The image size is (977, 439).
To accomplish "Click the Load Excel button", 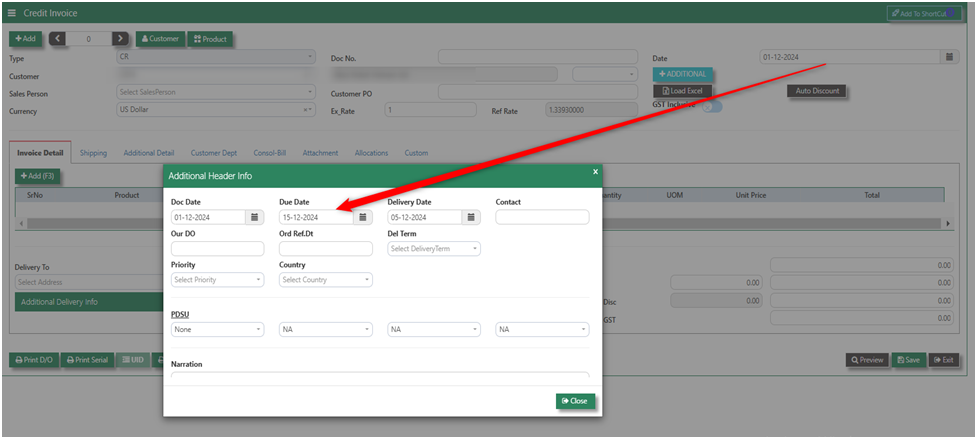I will coord(682,91).
